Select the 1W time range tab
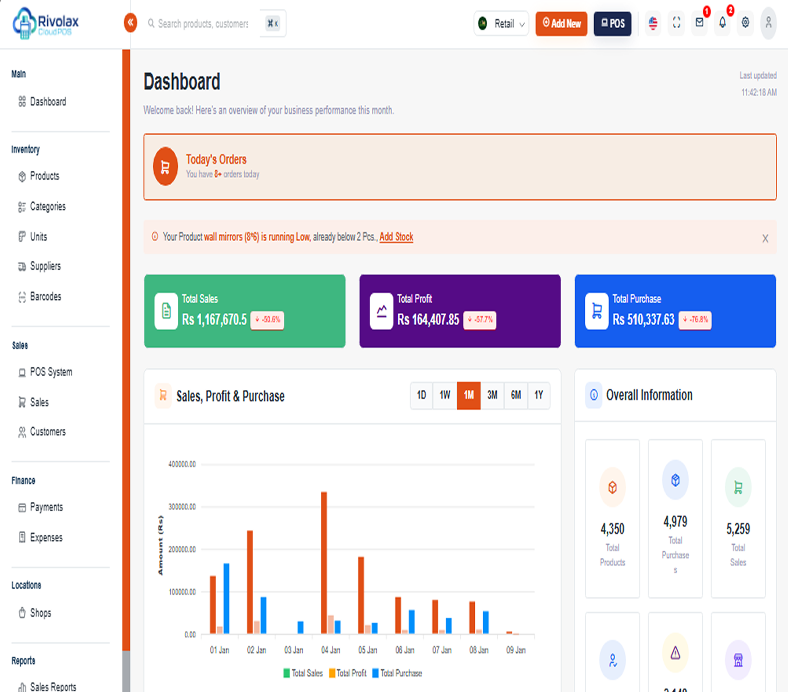 (445, 395)
